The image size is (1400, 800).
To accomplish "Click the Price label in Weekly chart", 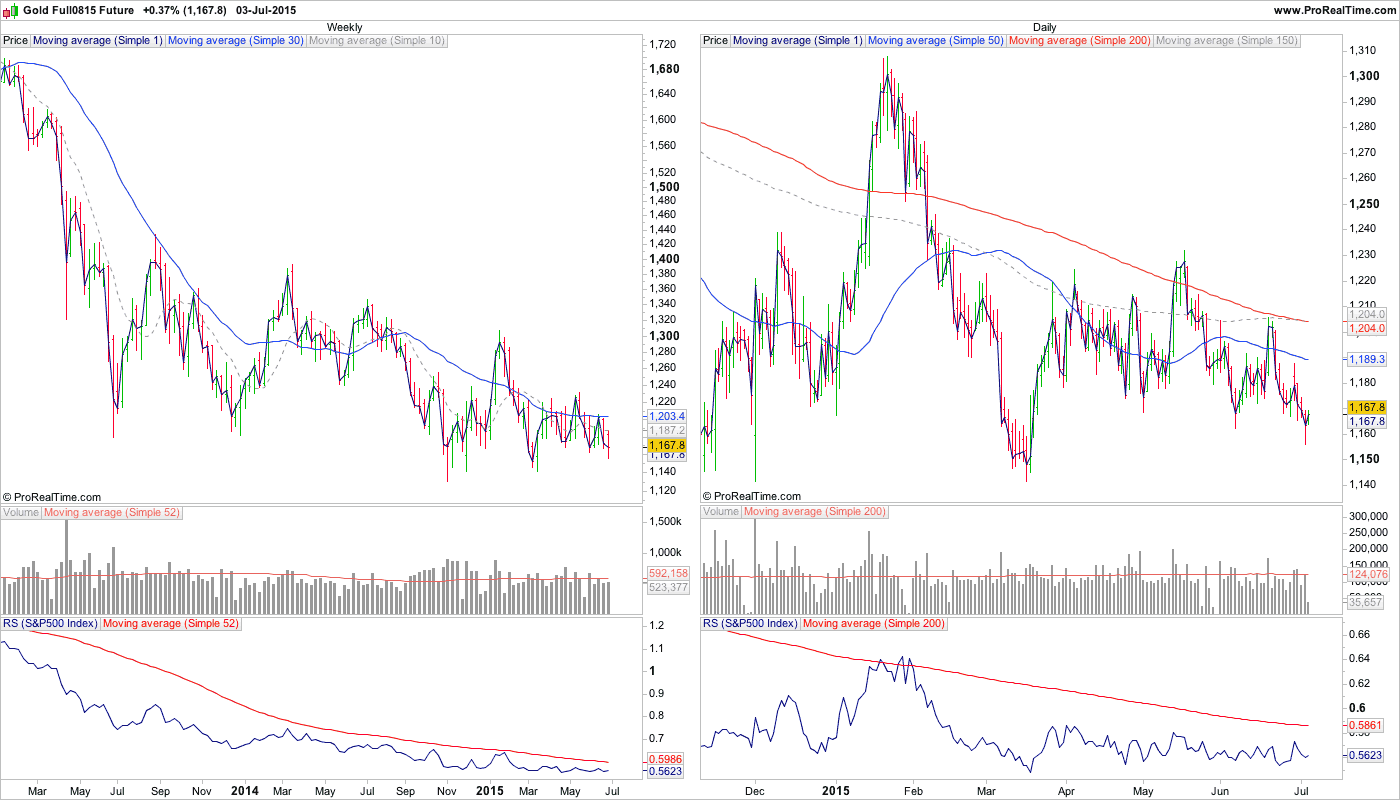I will pos(15,41).
